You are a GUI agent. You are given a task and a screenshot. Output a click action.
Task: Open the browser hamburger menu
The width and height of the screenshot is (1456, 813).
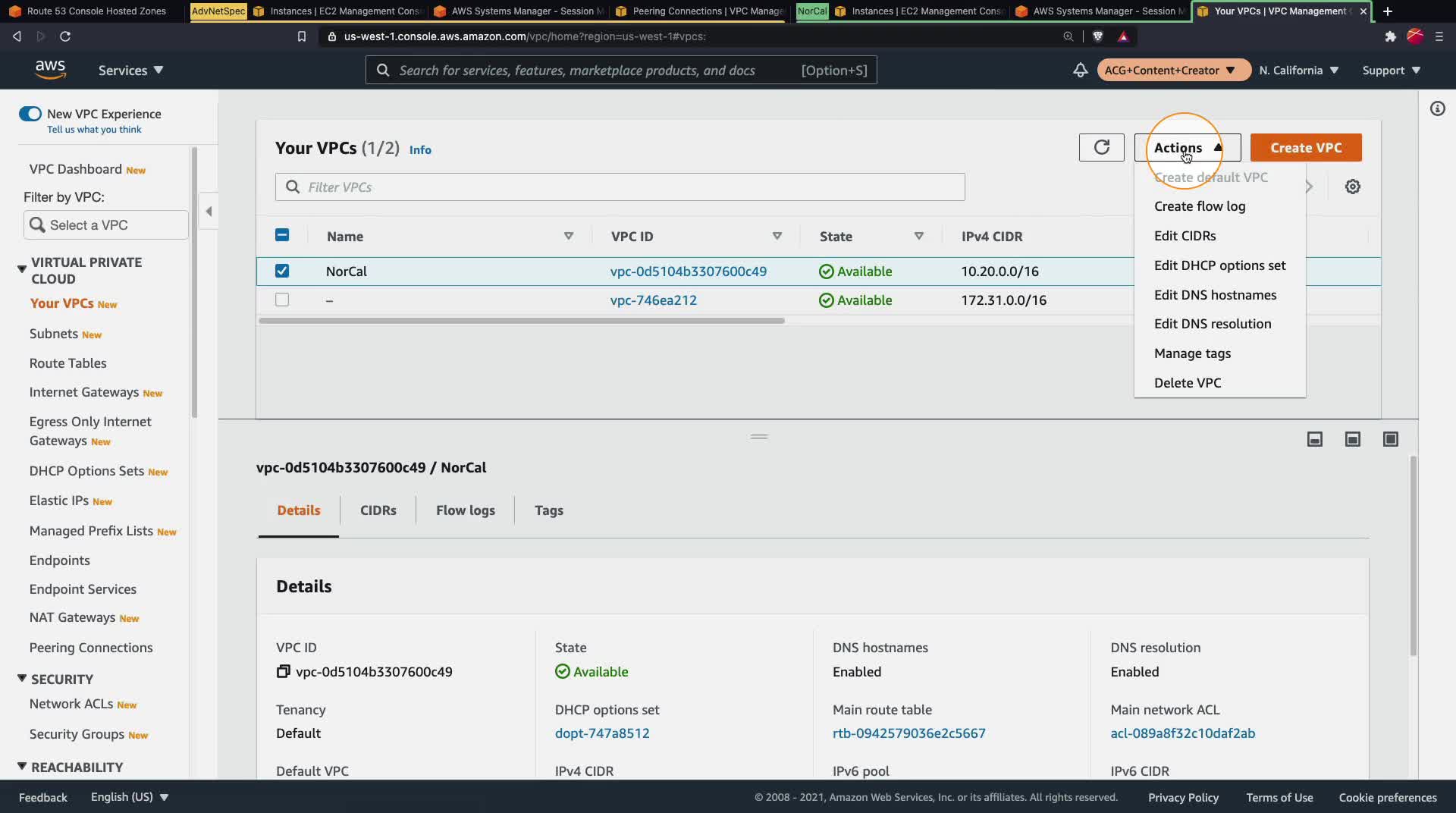click(x=1439, y=36)
